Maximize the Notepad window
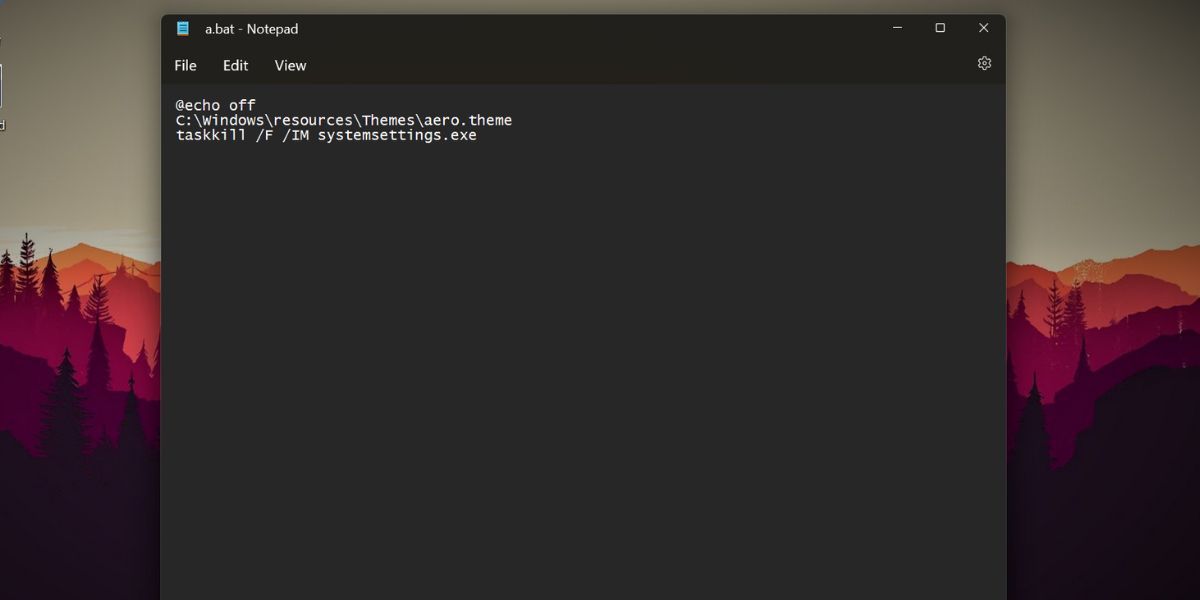 tap(940, 28)
